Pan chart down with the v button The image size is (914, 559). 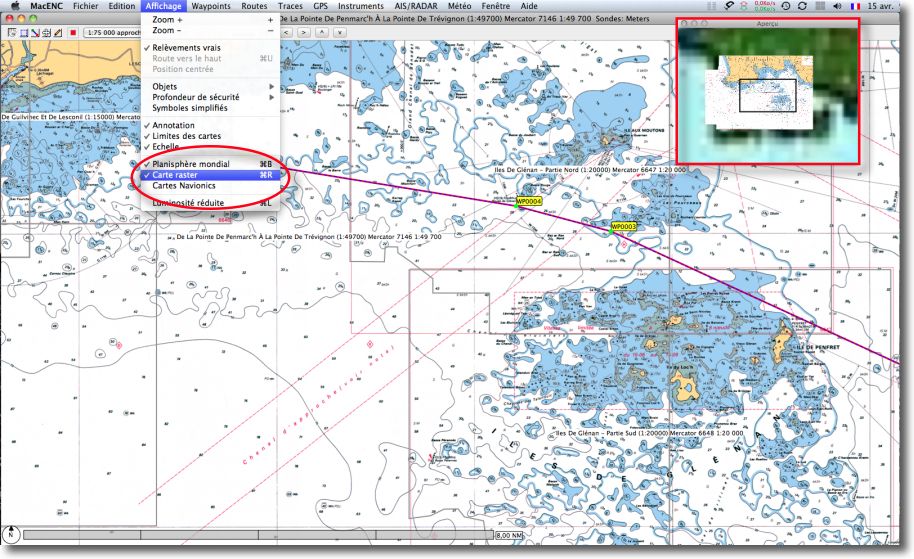point(339,33)
